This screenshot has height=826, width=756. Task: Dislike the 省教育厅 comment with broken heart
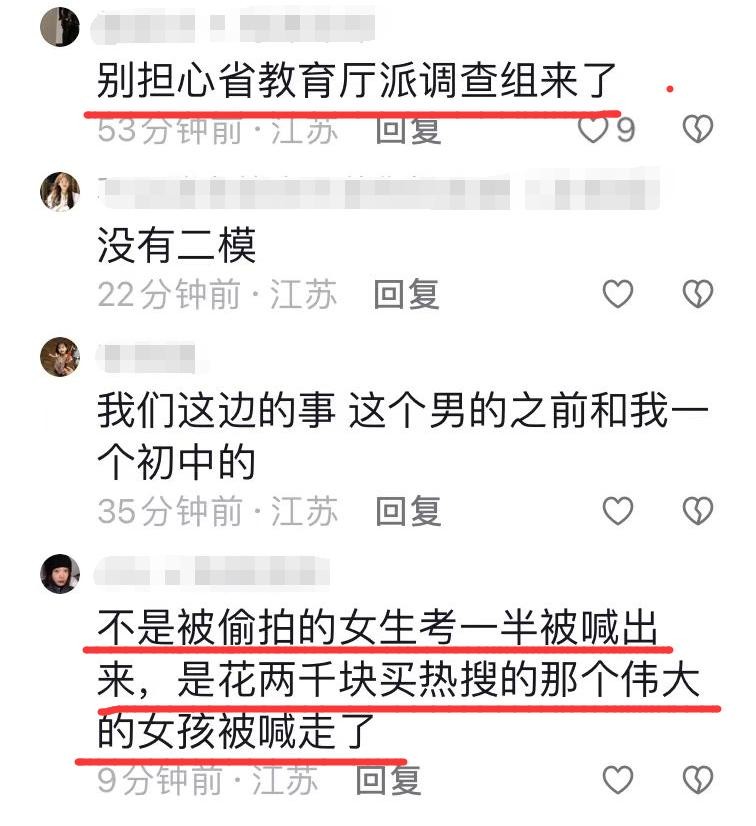[x=698, y=129]
